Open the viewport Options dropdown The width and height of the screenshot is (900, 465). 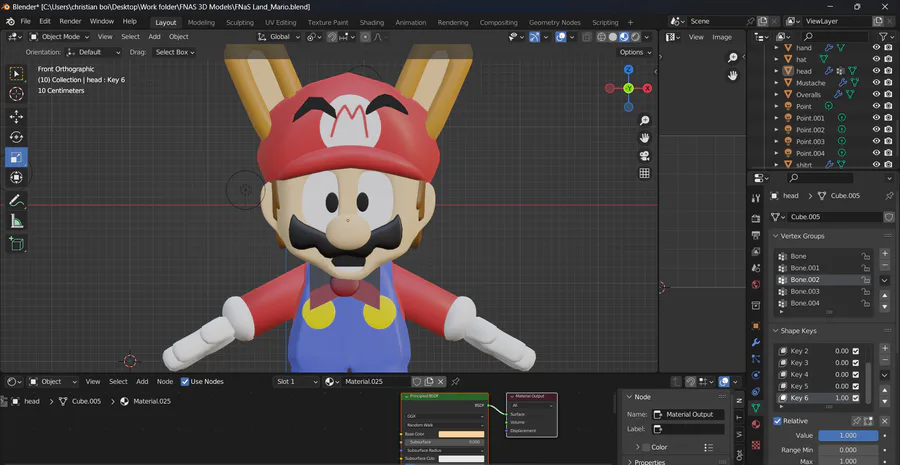click(x=635, y=52)
